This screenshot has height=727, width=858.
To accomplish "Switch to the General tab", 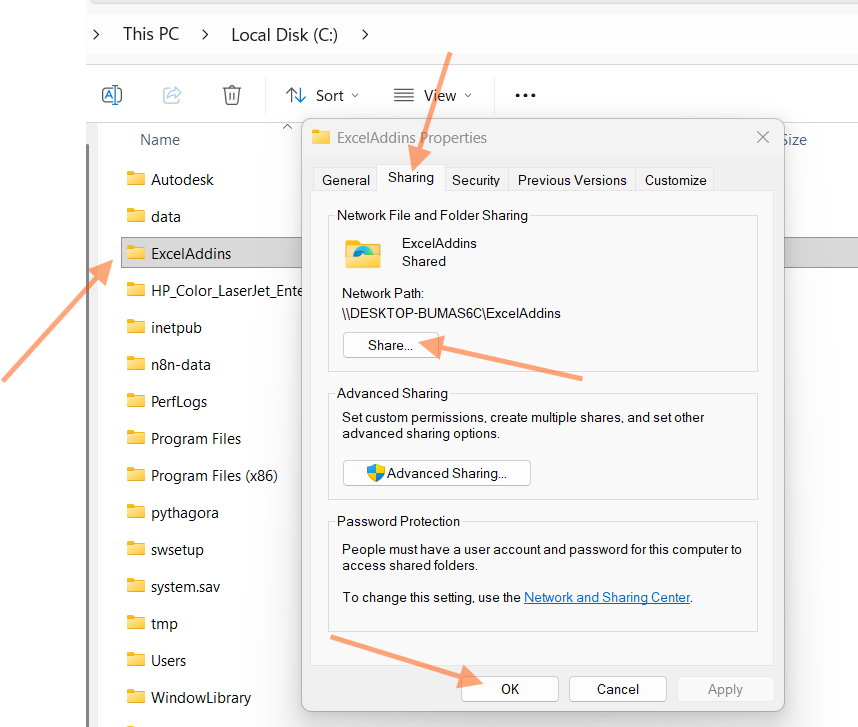I will click(x=346, y=180).
